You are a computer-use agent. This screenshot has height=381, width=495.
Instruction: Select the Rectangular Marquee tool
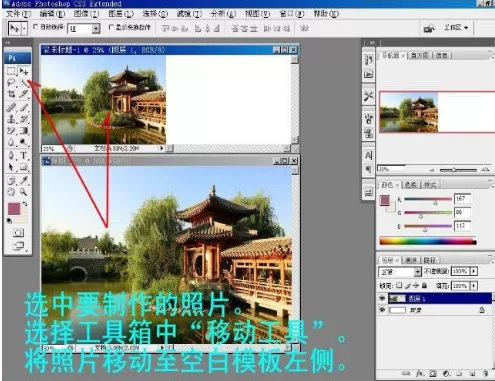tap(11, 71)
